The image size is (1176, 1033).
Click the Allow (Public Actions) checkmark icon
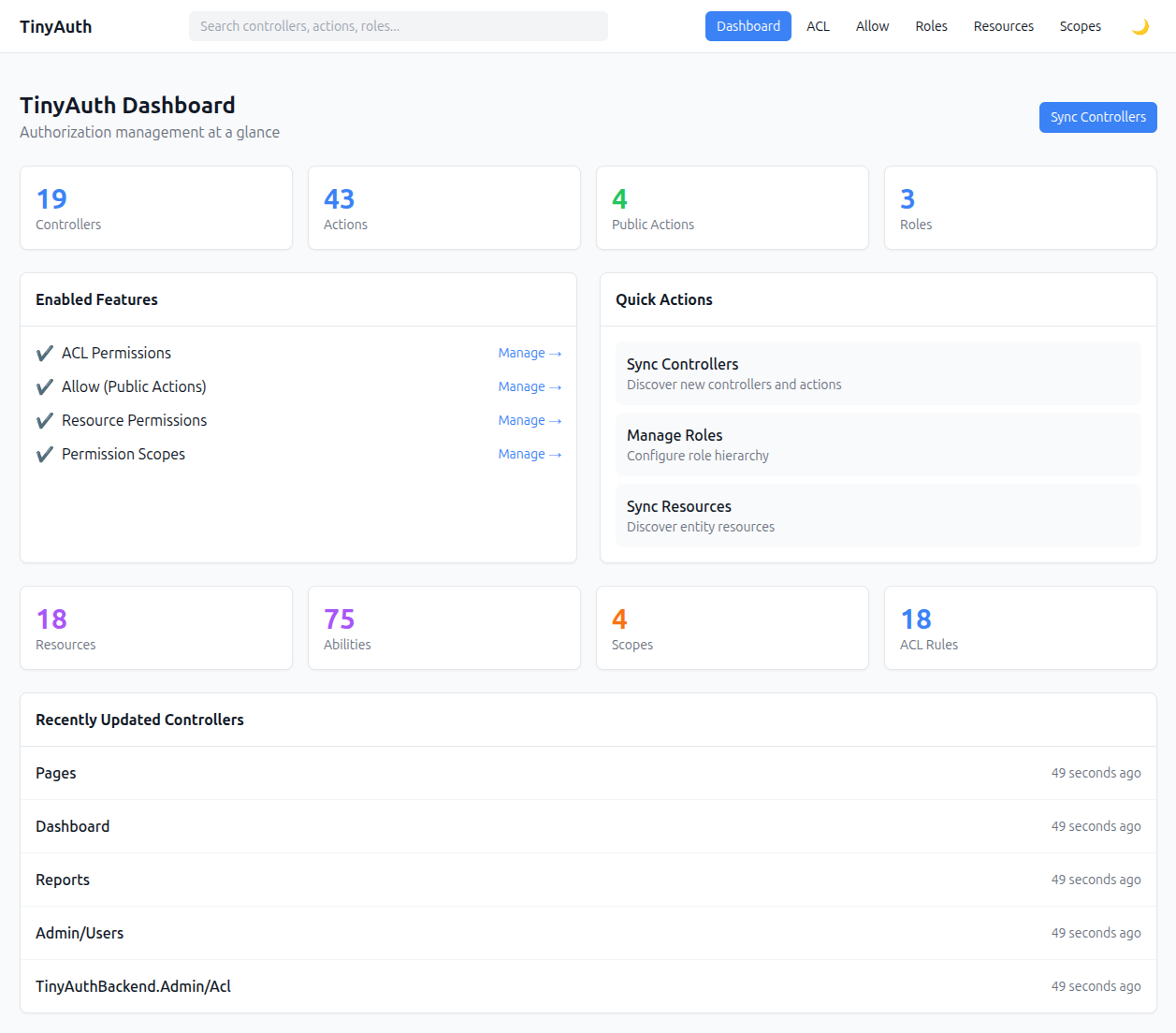coord(44,387)
